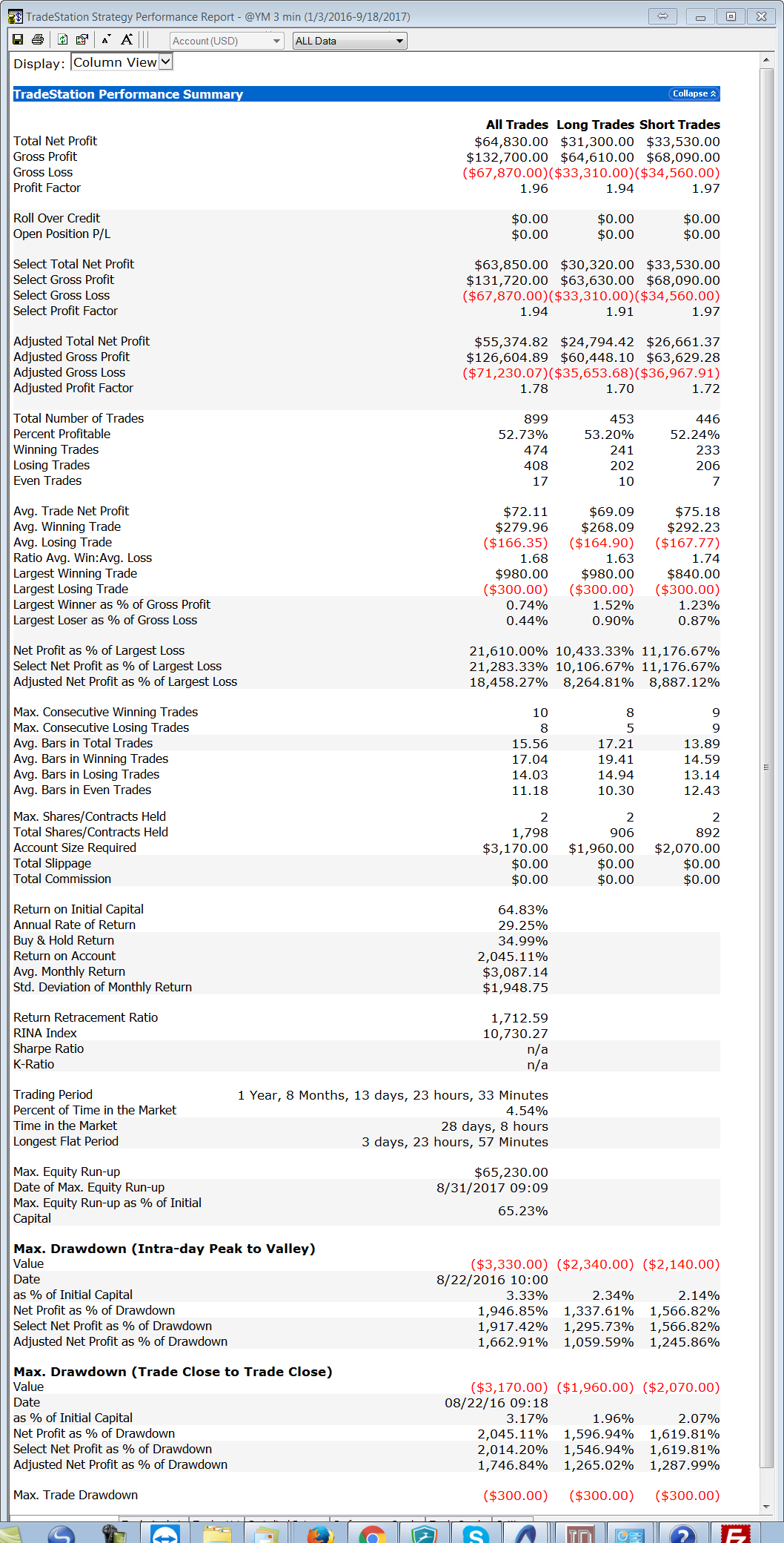Open Firefox from the taskbar
Image resolution: width=784 pixels, height=1543 pixels.
320,1533
